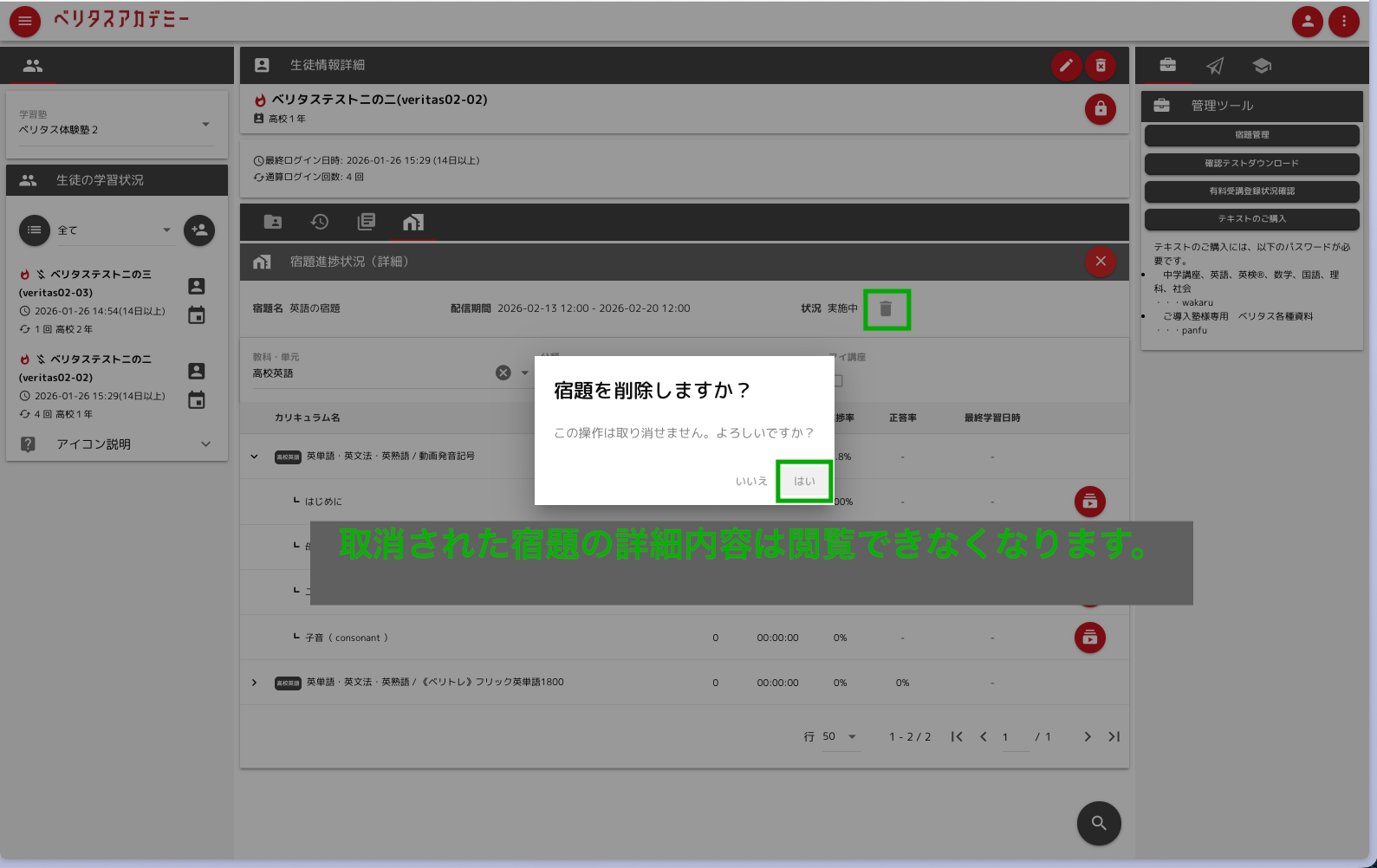This screenshot has height=868, width=1377.
Task: Click the 宿題管理 button
Action: click(x=1251, y=135)
